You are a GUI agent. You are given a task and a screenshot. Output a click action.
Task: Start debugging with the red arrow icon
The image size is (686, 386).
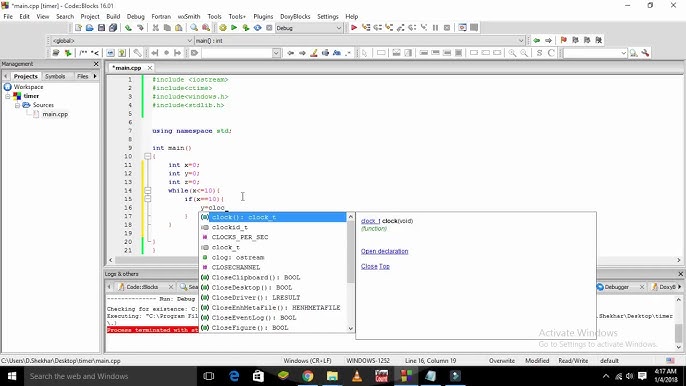tap(354, 28)
